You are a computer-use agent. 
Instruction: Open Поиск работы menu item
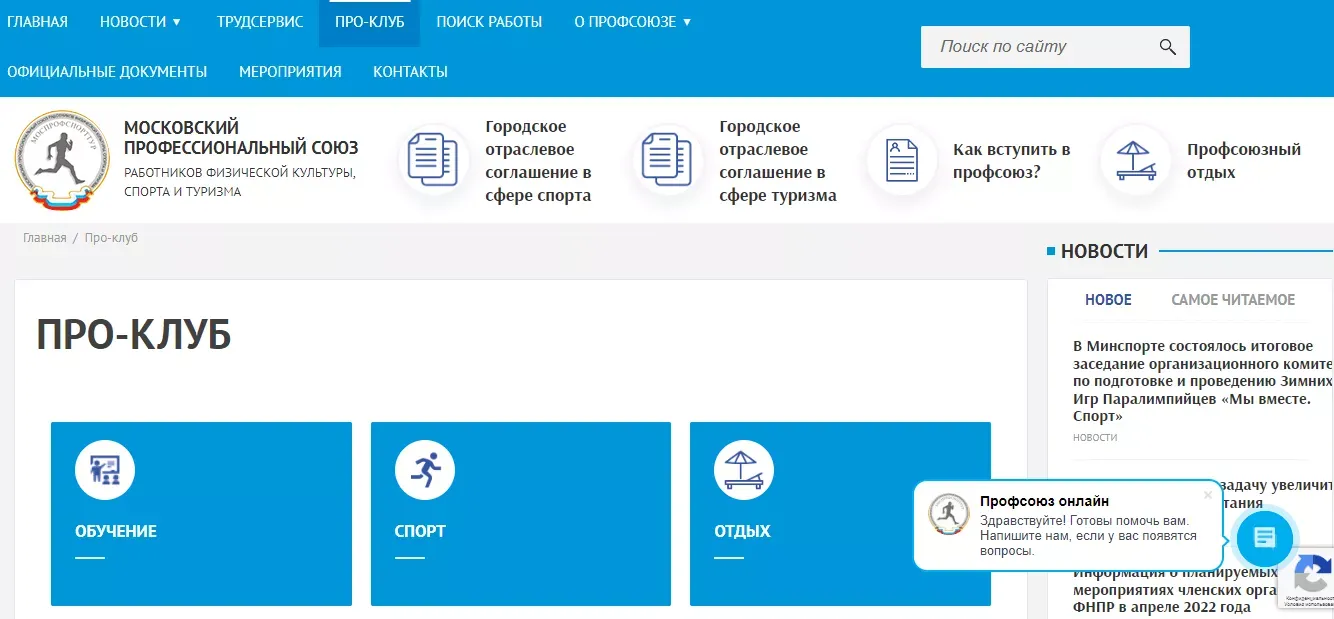pos(489,21)
